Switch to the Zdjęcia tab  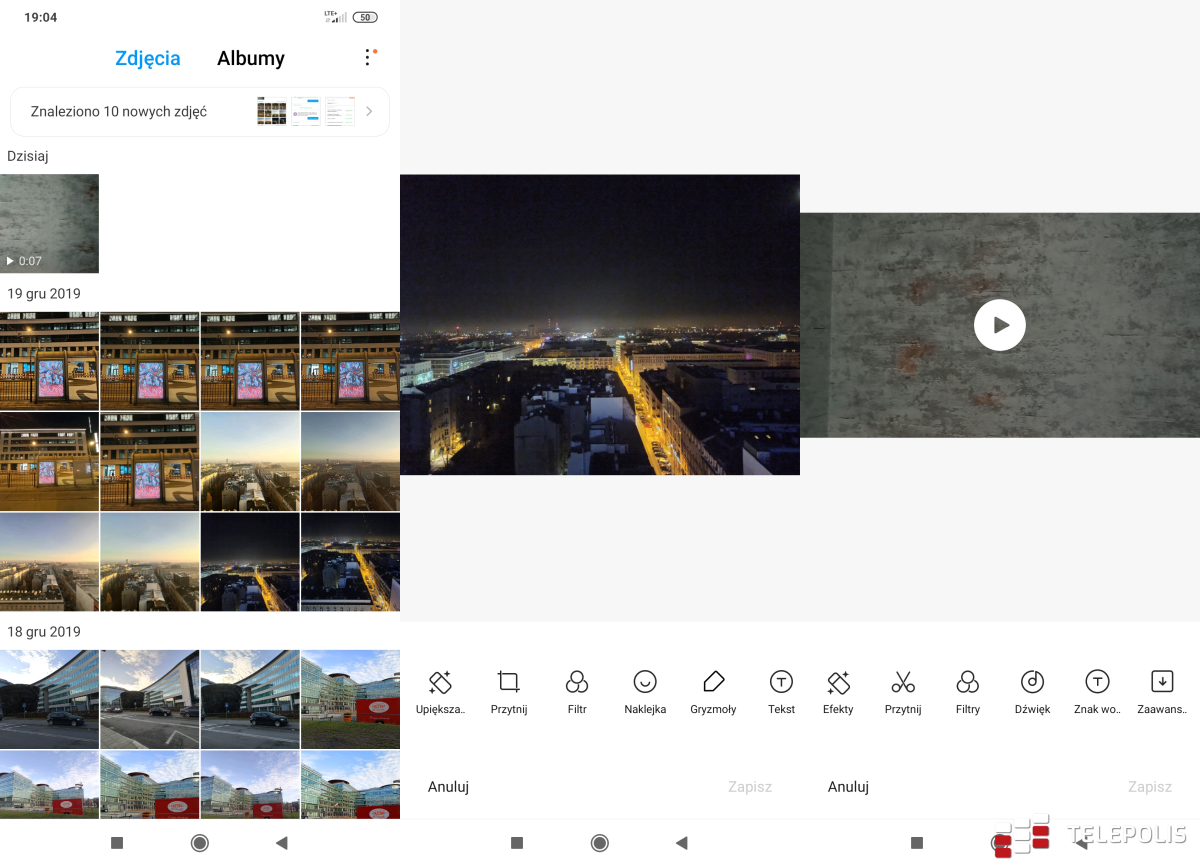pyautogui.click(x=148, y=59)
